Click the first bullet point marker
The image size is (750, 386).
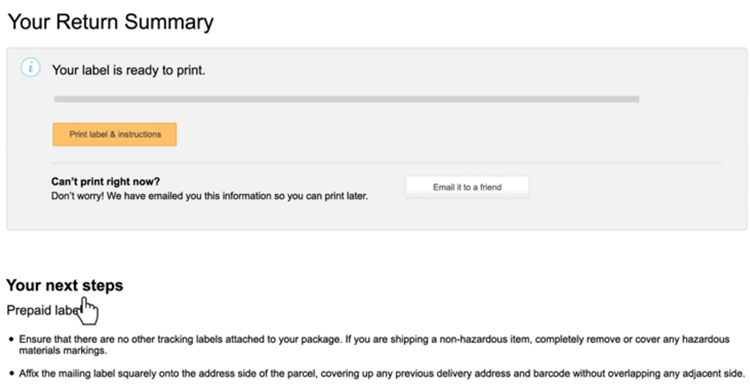coord(11,340)
